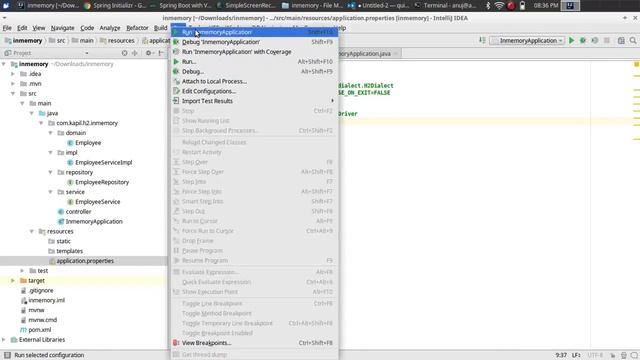640x360 pixels.
Task: Select Run 'InmemoryApplication' with Coverage
Action: [x=254, y=52]
